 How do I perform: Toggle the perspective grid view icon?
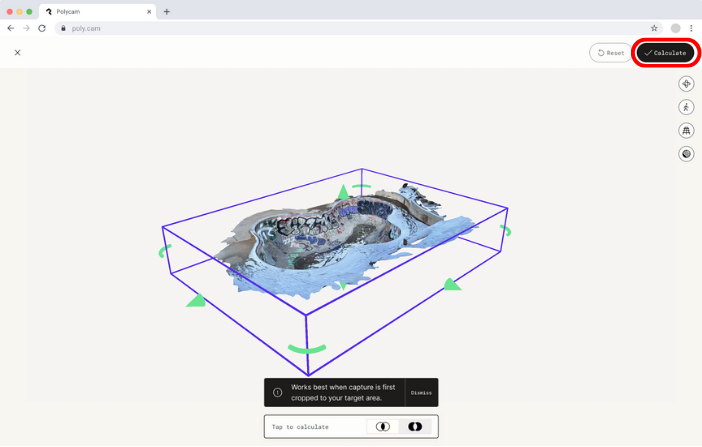coord(686,130)
